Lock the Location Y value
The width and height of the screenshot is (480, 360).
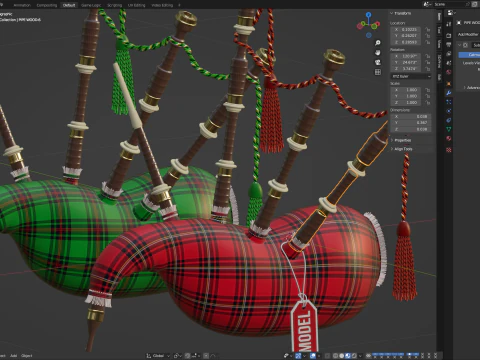coord(428,36)
